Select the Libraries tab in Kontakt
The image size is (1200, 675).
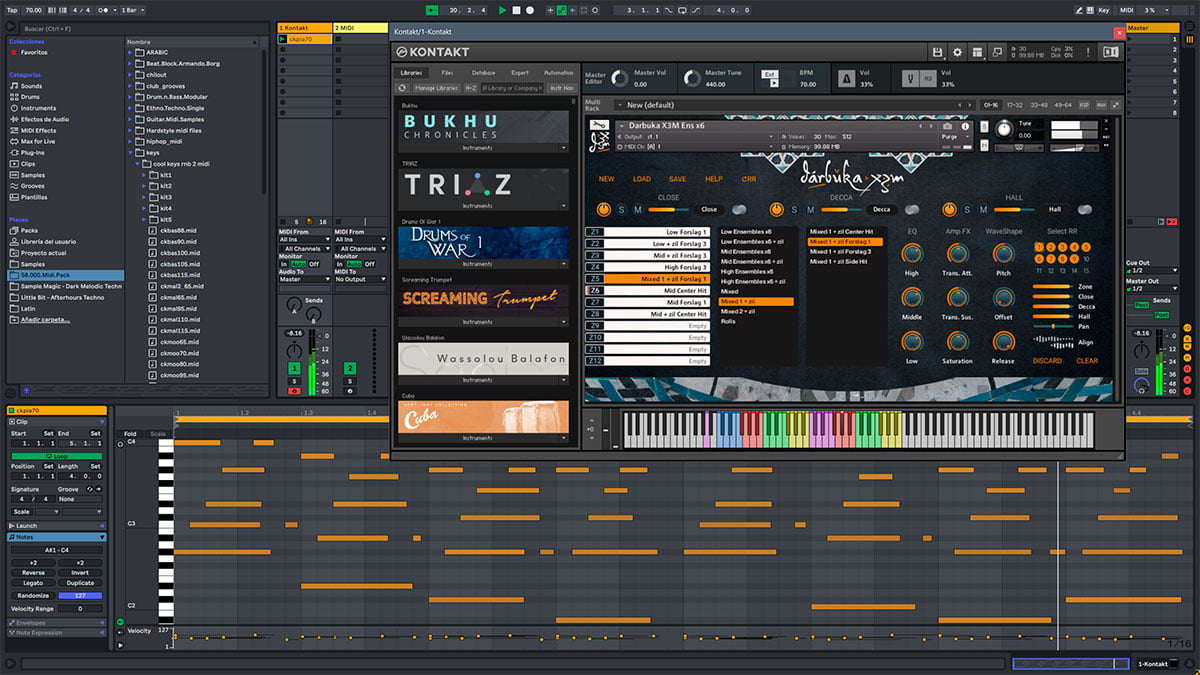[412, 72]
